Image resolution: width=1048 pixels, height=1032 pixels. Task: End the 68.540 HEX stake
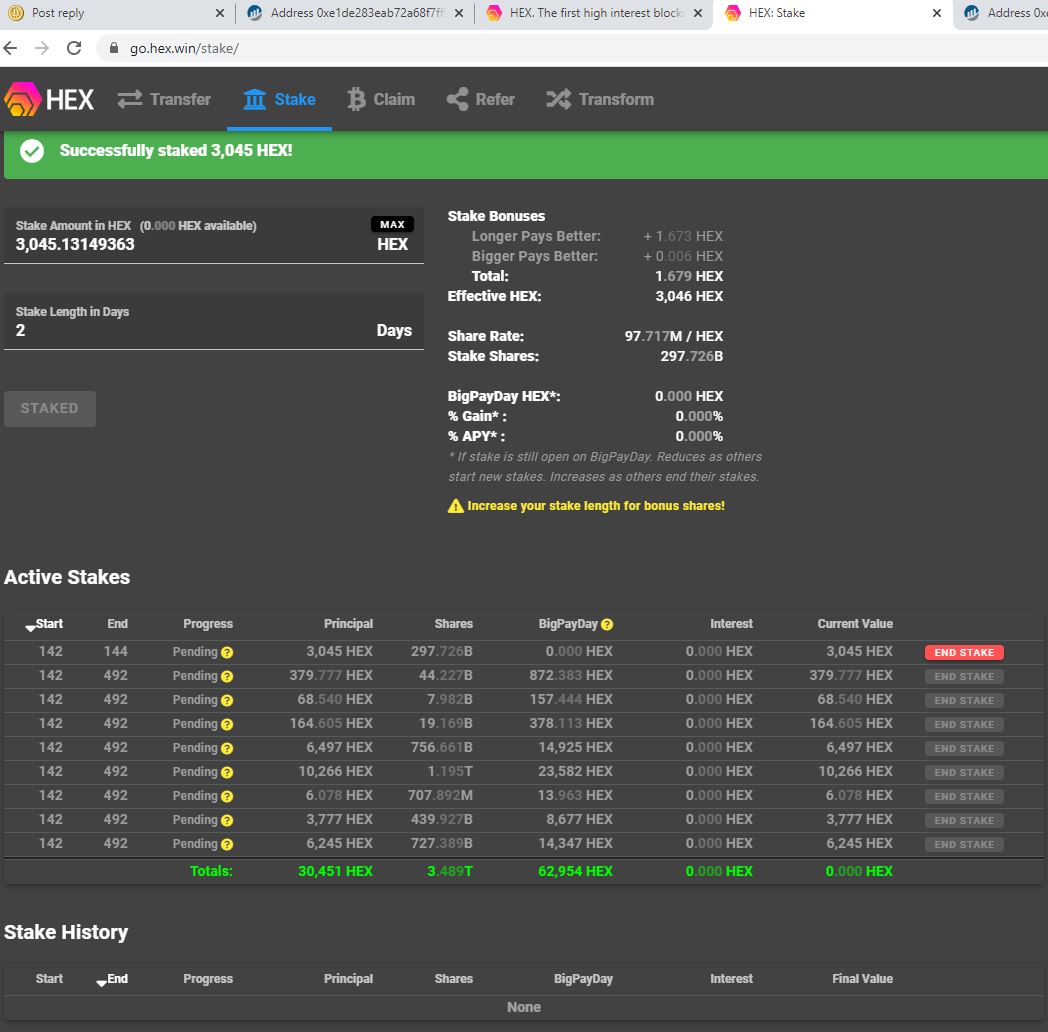pos(964,700)
